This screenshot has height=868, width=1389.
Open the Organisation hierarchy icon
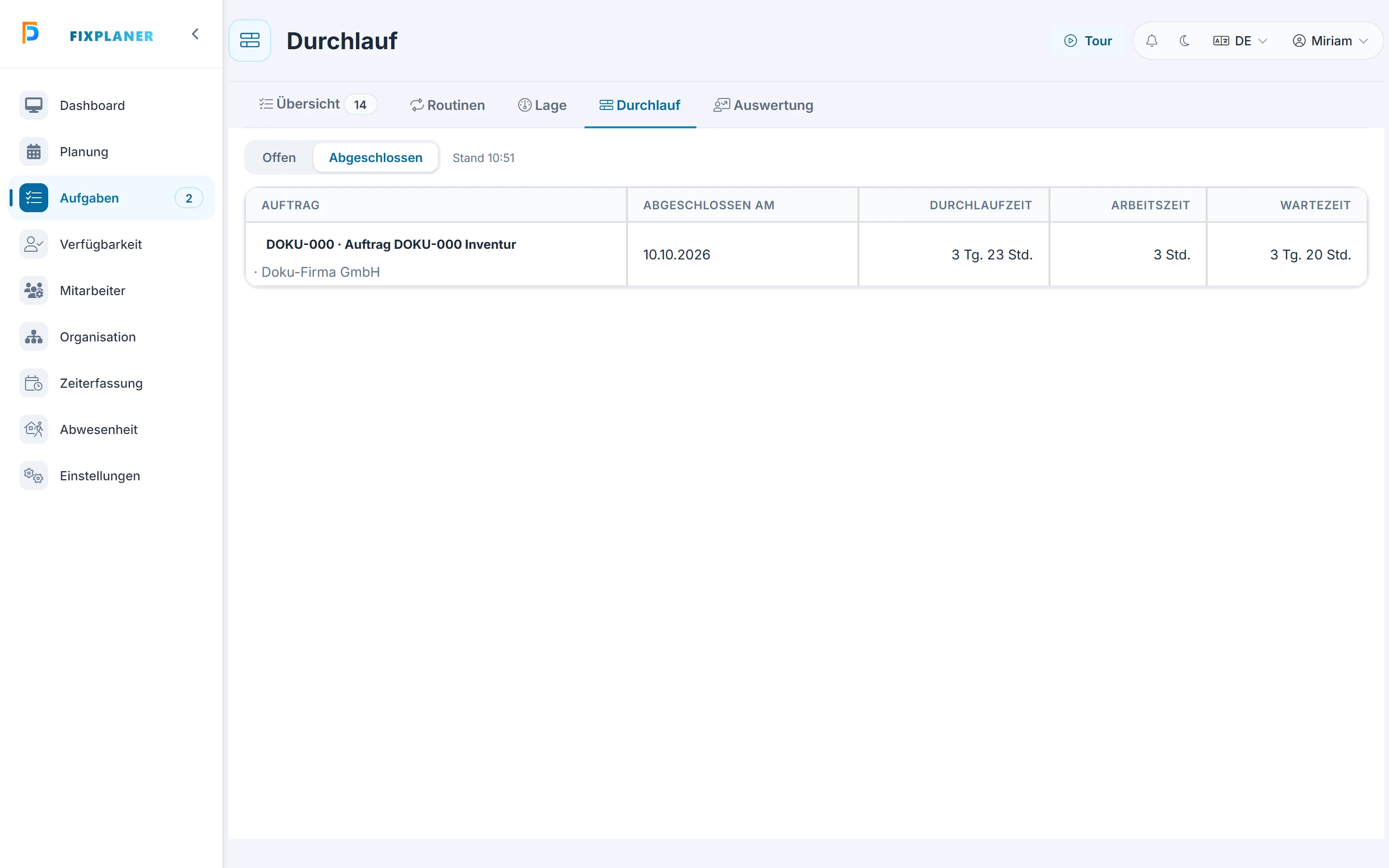click(34, 337)
